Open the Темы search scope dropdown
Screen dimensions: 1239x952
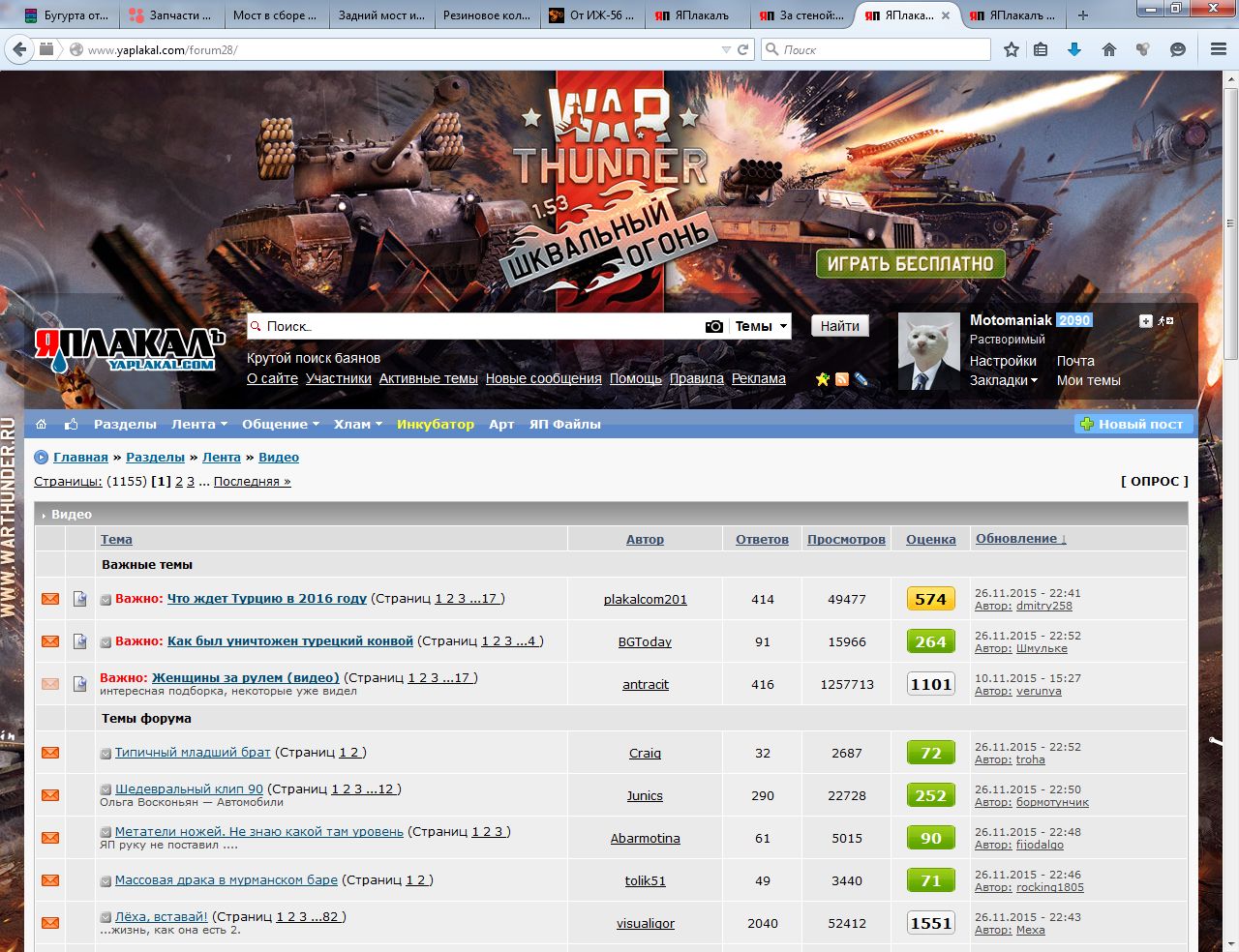(761, 326)
